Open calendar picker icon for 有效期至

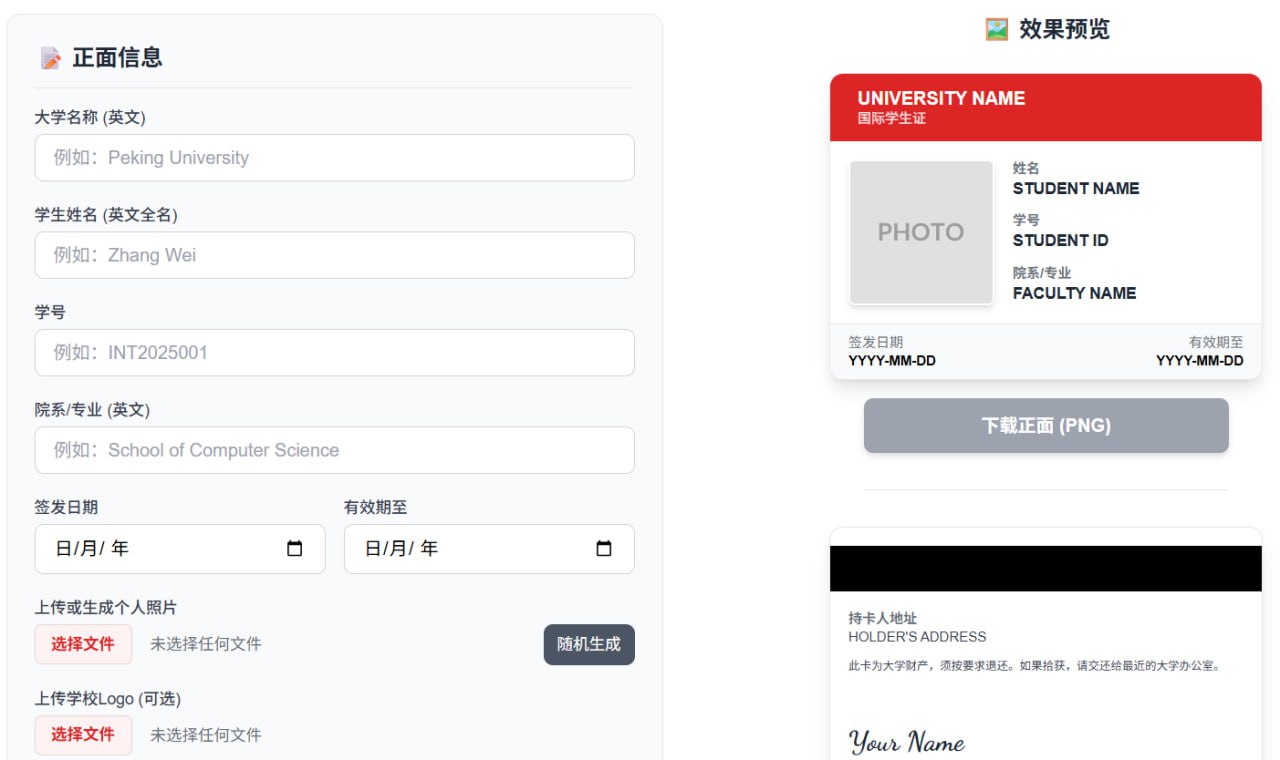[x=603, y=548]
